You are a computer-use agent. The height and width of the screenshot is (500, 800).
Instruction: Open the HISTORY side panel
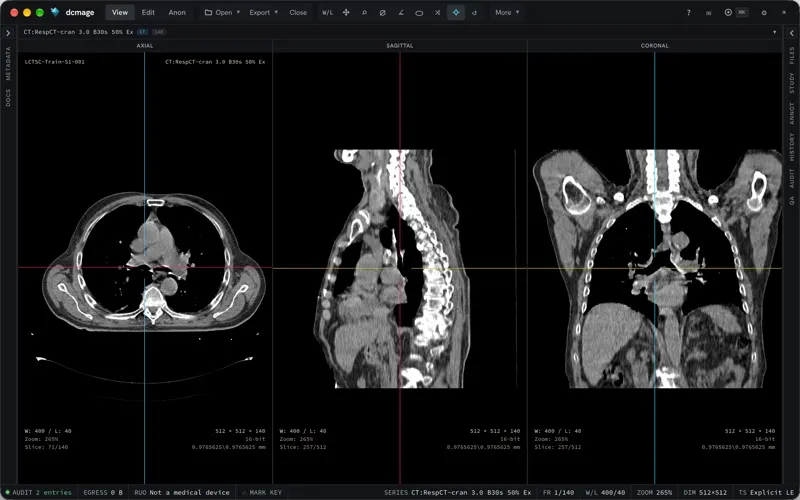point(791,147)
